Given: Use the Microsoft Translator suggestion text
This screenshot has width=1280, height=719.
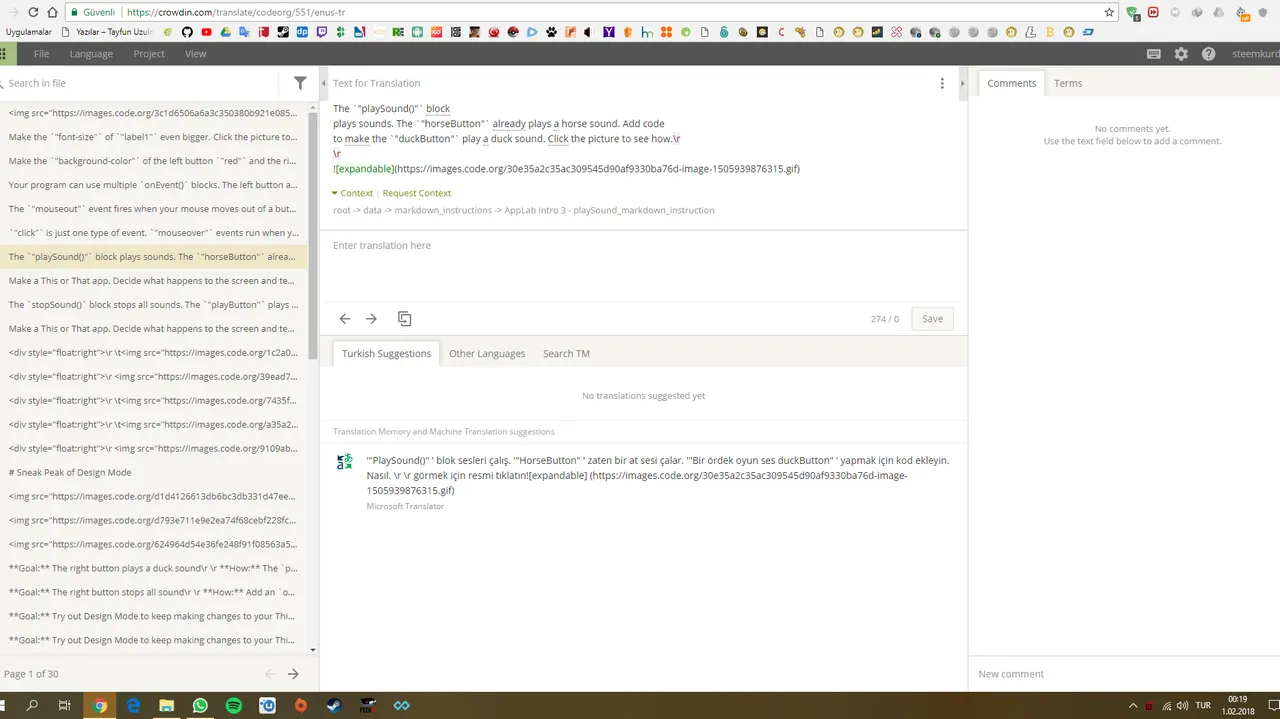Looking at the screenshot, I should coord(657,475).
